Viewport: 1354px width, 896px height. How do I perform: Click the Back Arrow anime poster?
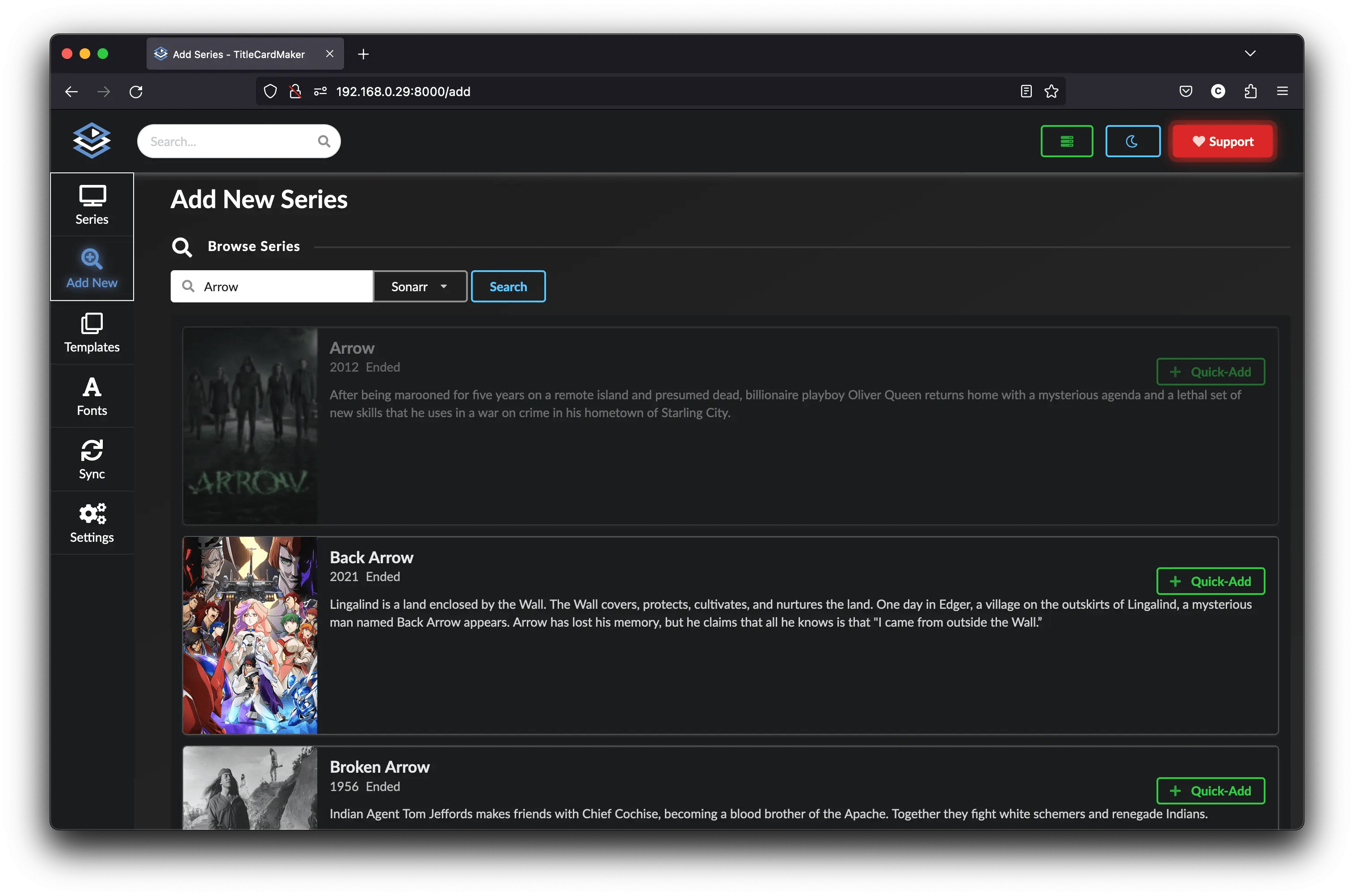pos(250,636)
